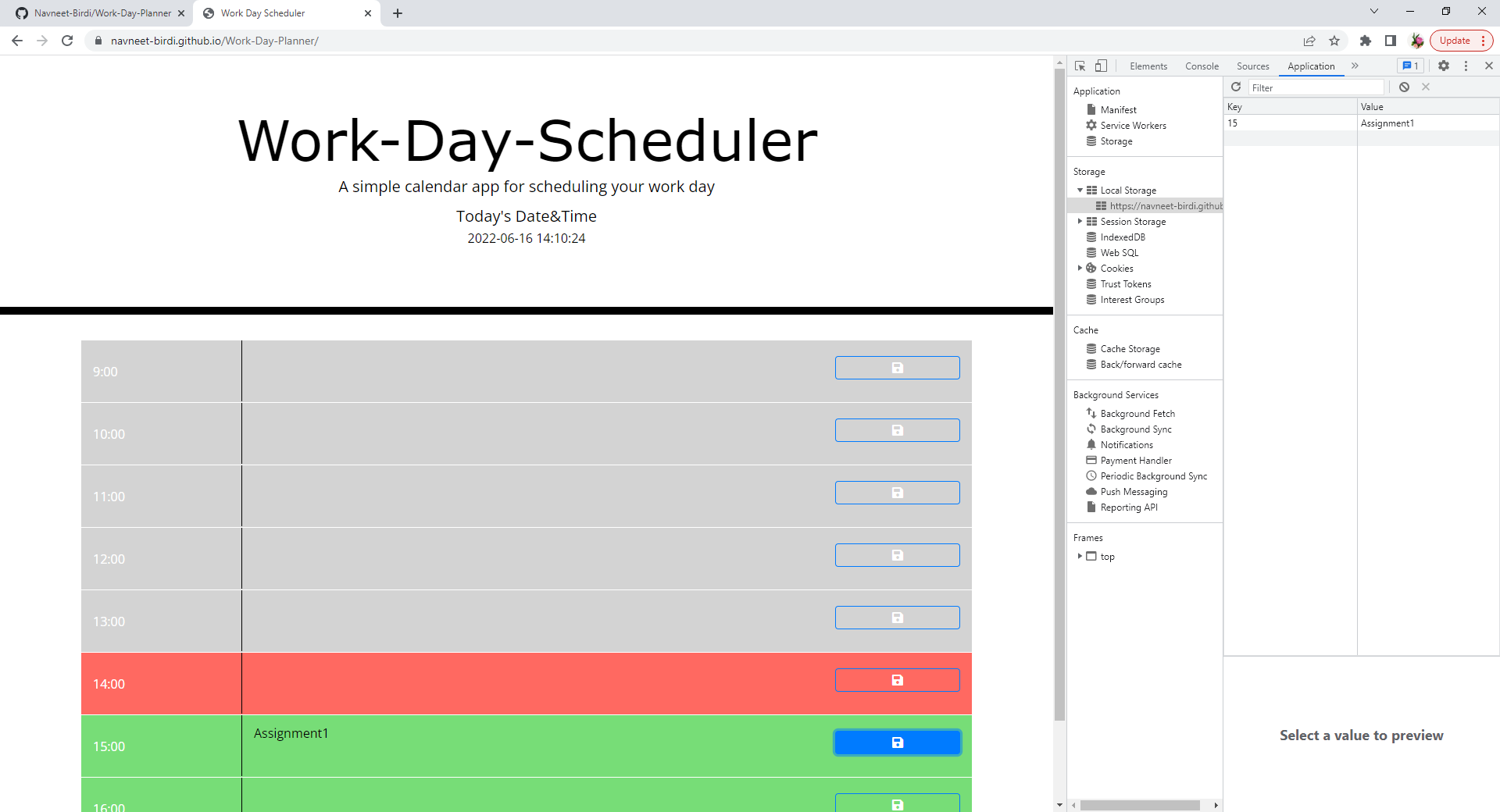Activate the inspect element picker in DevTools

point(1080,66)
